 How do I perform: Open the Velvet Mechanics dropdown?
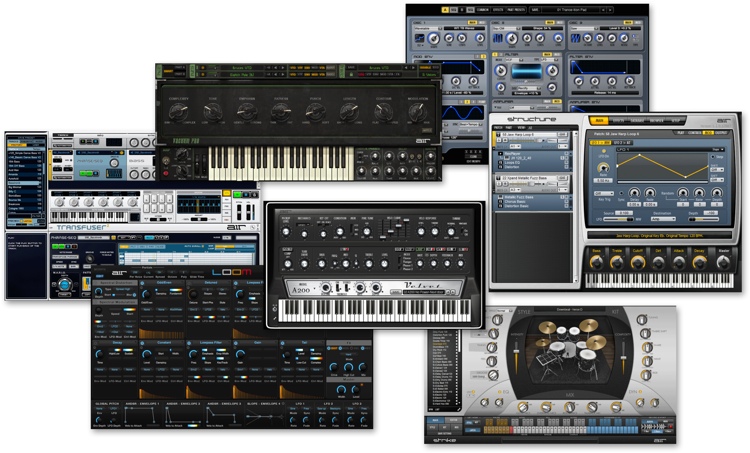click(304, 224)
